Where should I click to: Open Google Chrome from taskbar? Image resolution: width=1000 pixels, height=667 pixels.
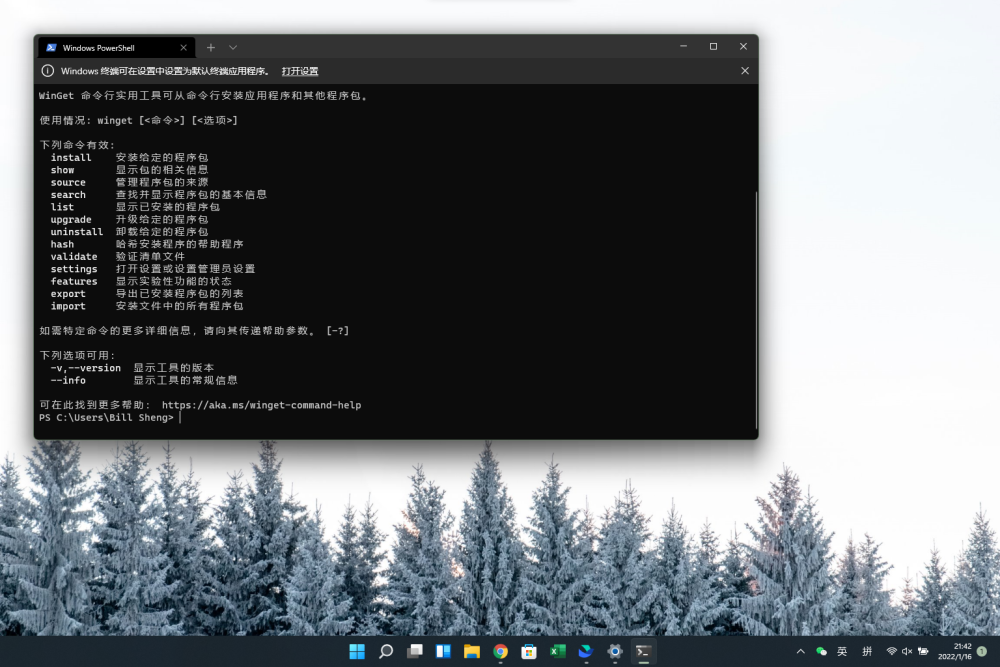pyautogui.click(x=500, y=652)
